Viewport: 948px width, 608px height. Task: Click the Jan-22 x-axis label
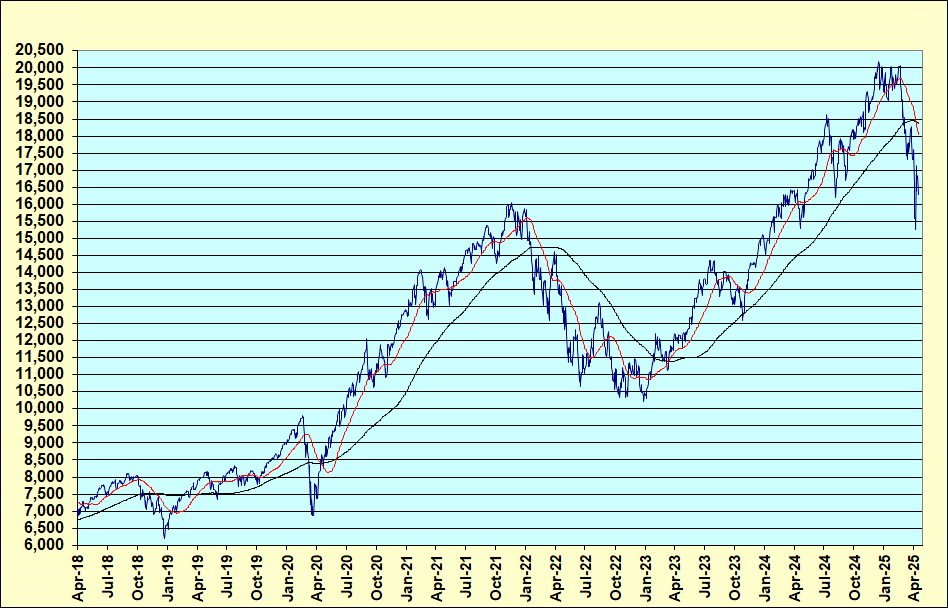[526, 578]
